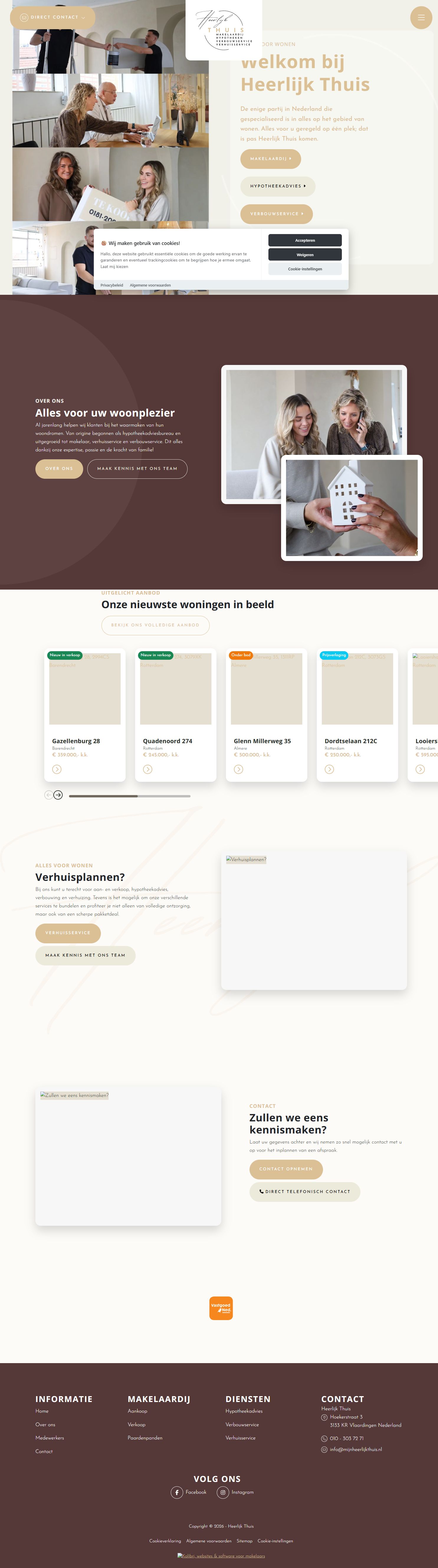The width and height of the screenshot is (438, 1568).
Task: Click the Vastgoed Nederland orange badge
Action: tap(221, 1307)
